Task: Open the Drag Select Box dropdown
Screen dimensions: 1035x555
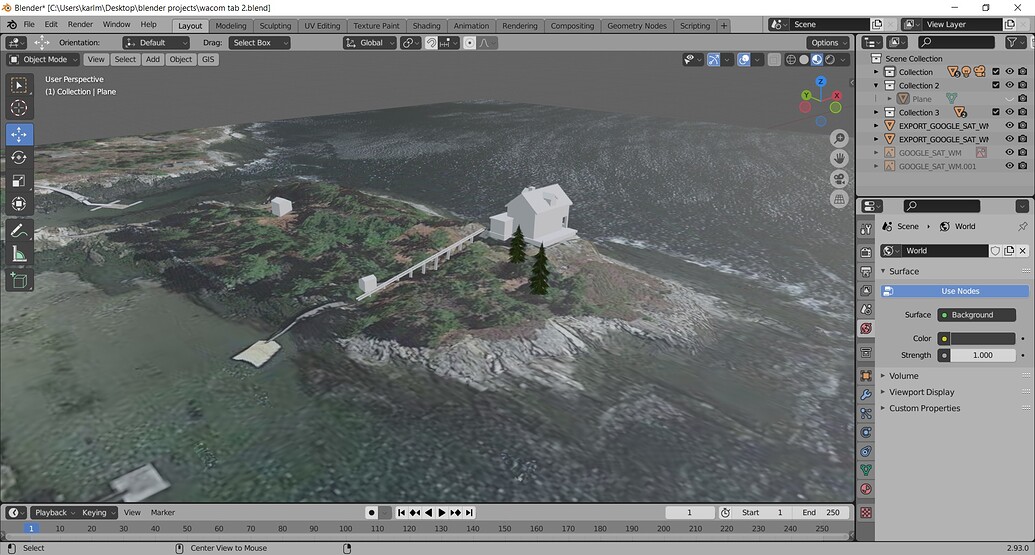Action: pyautogui.click(x=259, y=43)
